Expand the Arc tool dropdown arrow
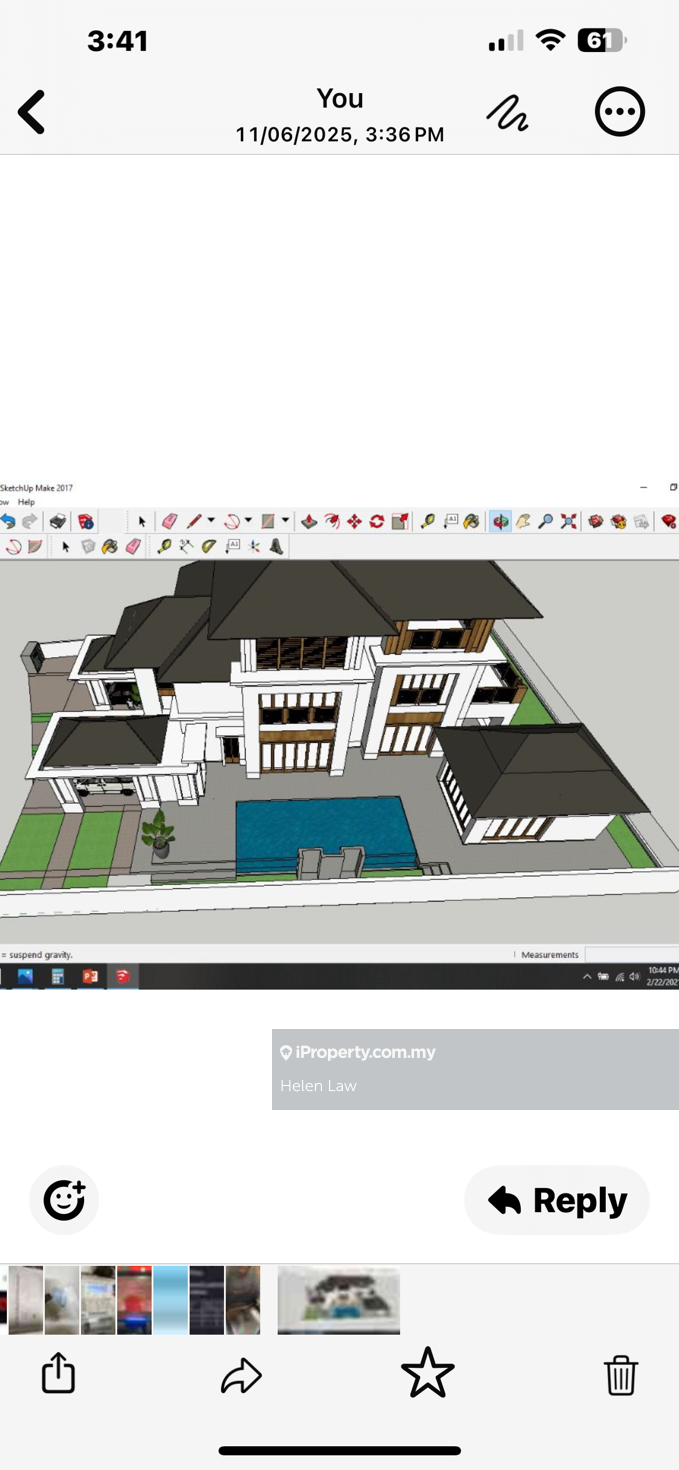679x1470 pixels. [x=248, y=521]
